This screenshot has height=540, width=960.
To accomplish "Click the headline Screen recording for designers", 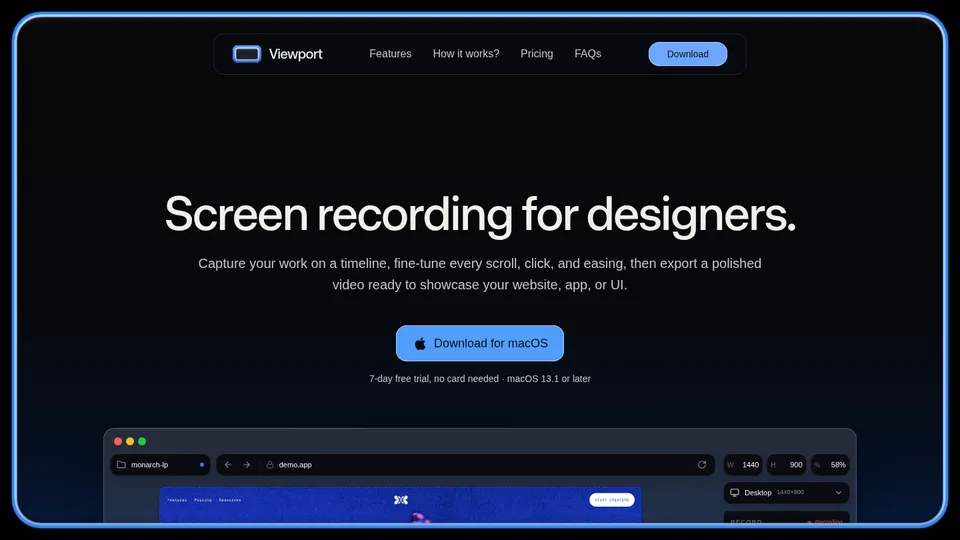I will click(x=480, y=214).
